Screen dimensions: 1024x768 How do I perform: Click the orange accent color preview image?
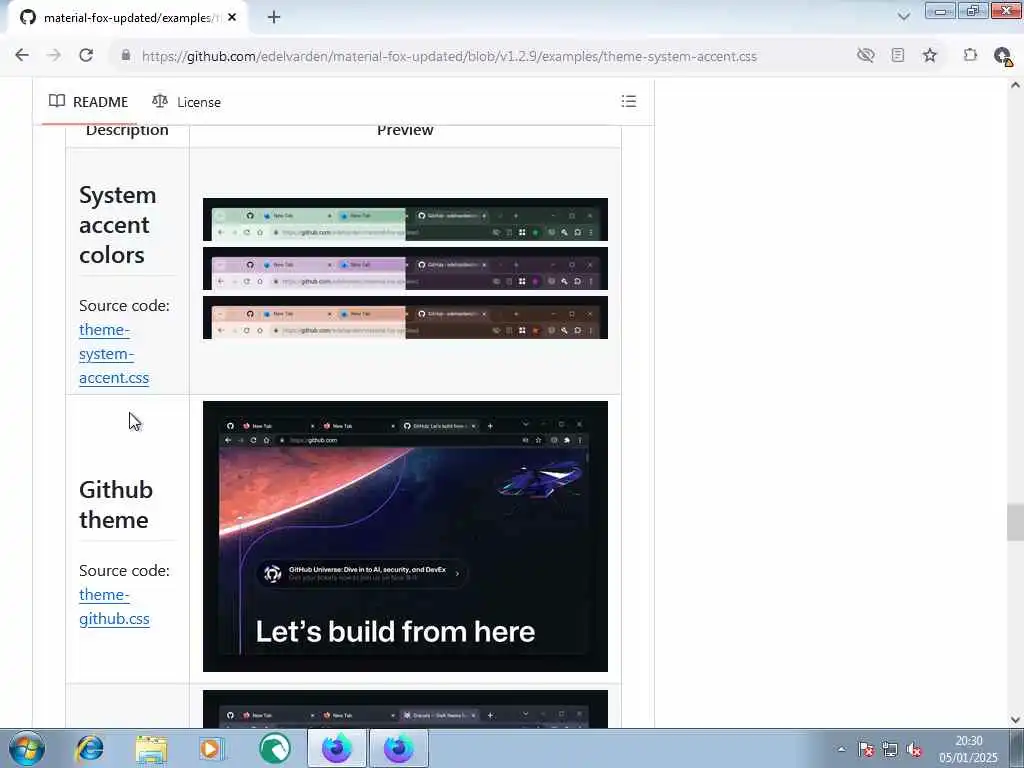(405, 317)
